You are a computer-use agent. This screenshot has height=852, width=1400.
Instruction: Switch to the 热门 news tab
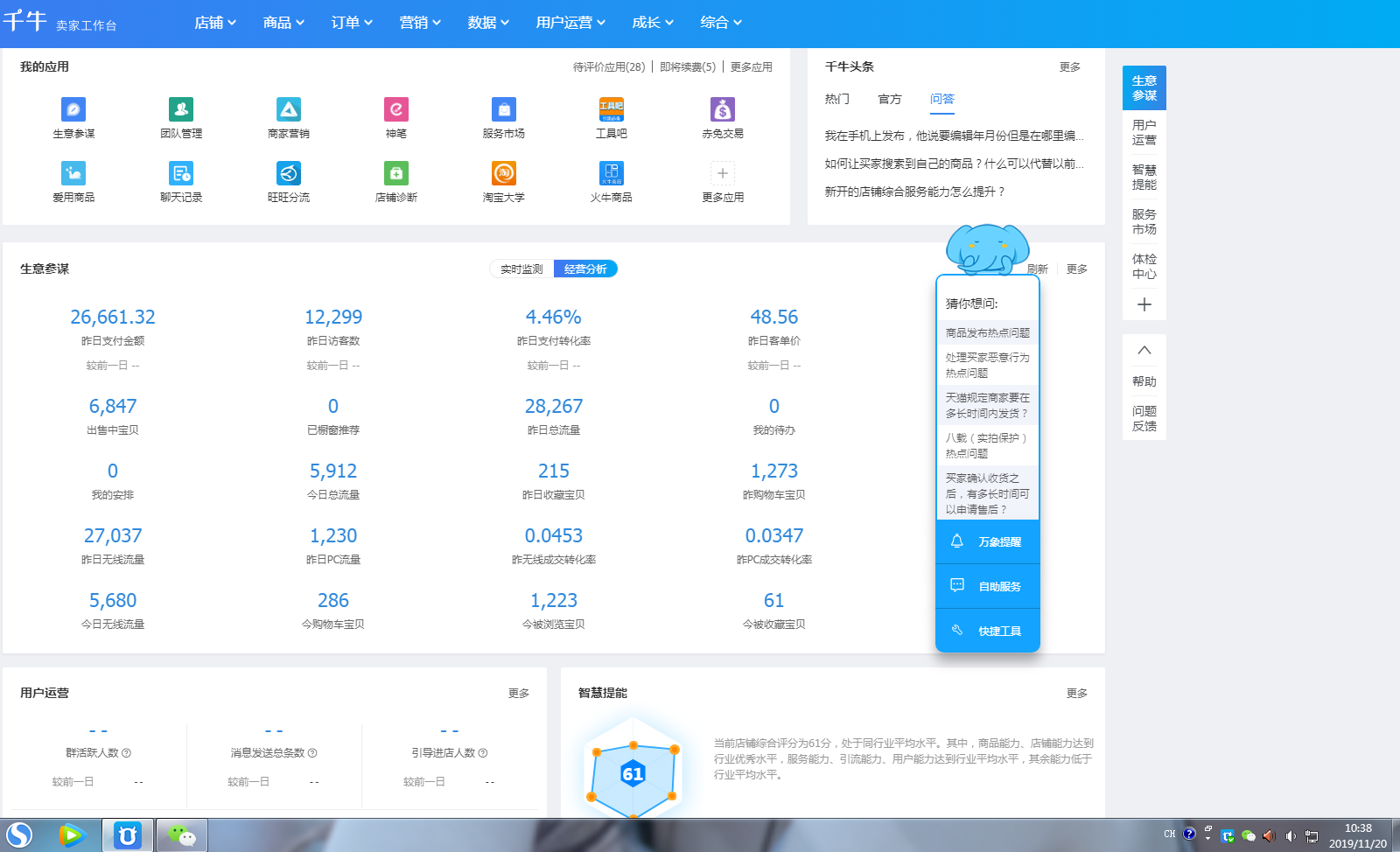[837, 100]
